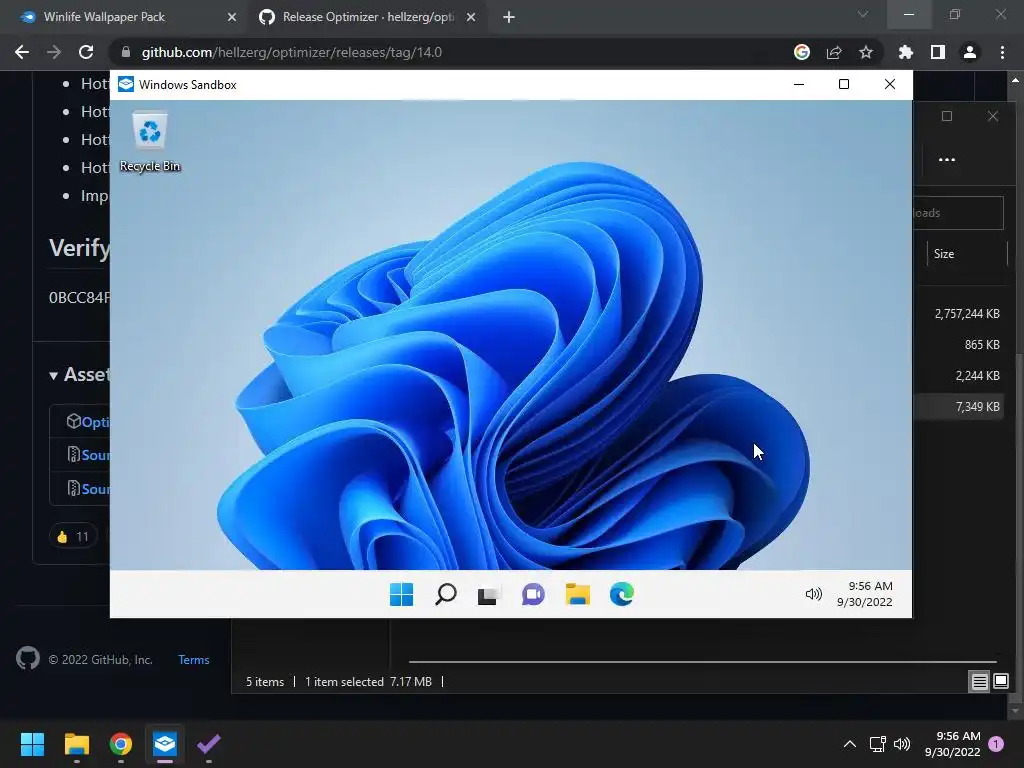
Task: Click the File Explorer horizontal scrollbar
Action: (x=703, y=662)
